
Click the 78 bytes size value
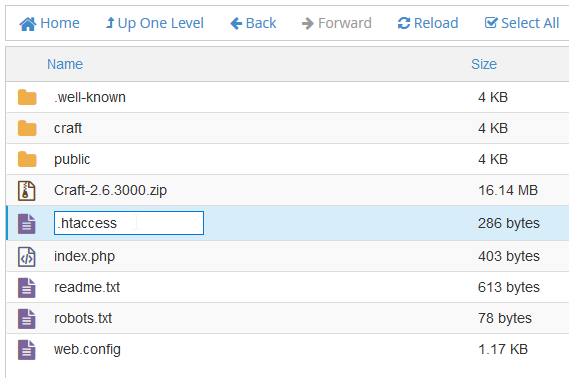point(505,319)
